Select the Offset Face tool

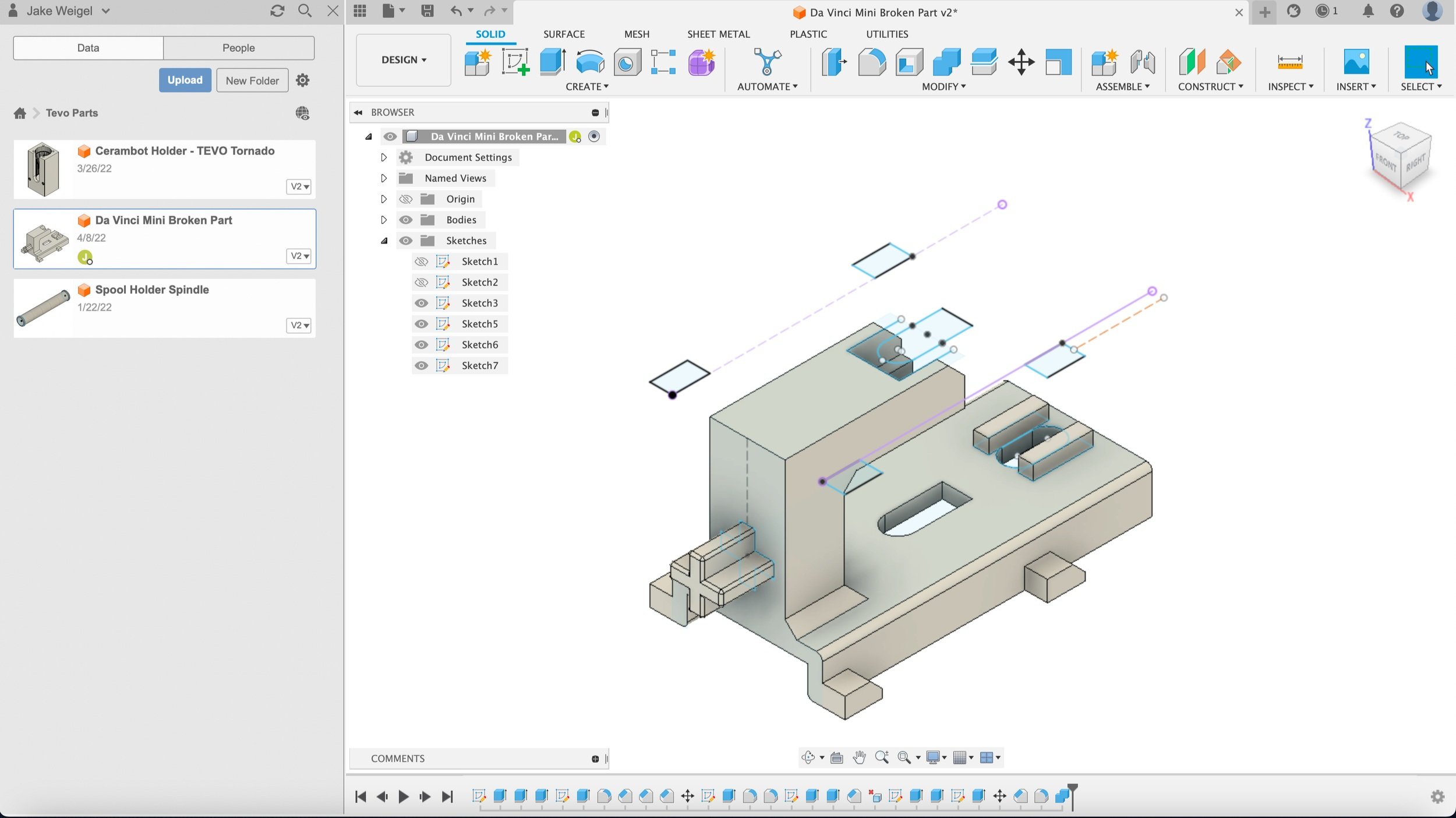tap(984, 62)
